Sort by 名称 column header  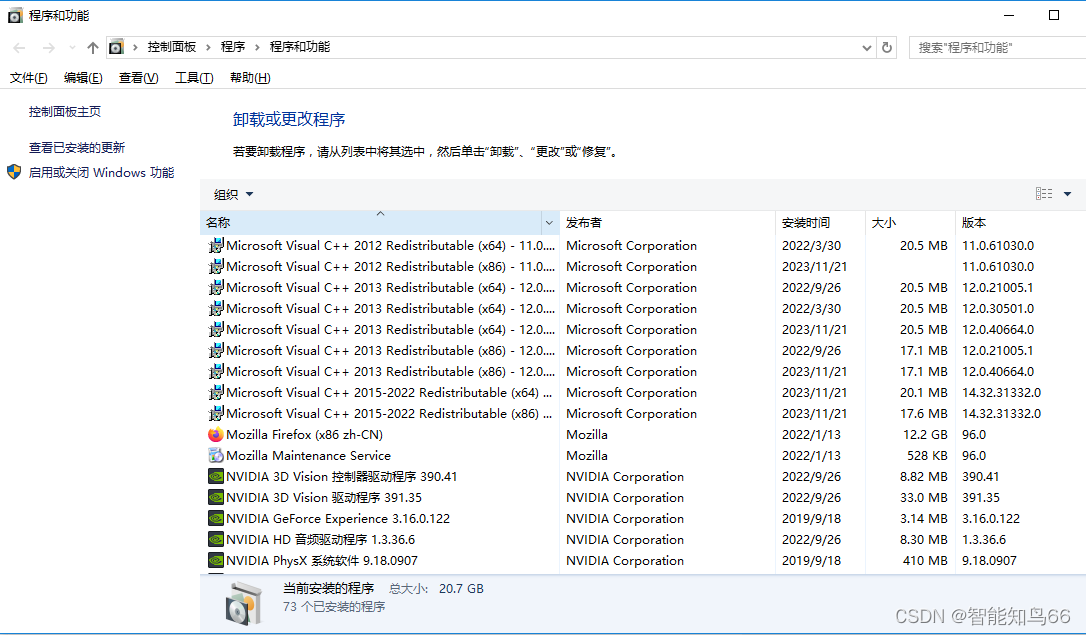point(371,223)
